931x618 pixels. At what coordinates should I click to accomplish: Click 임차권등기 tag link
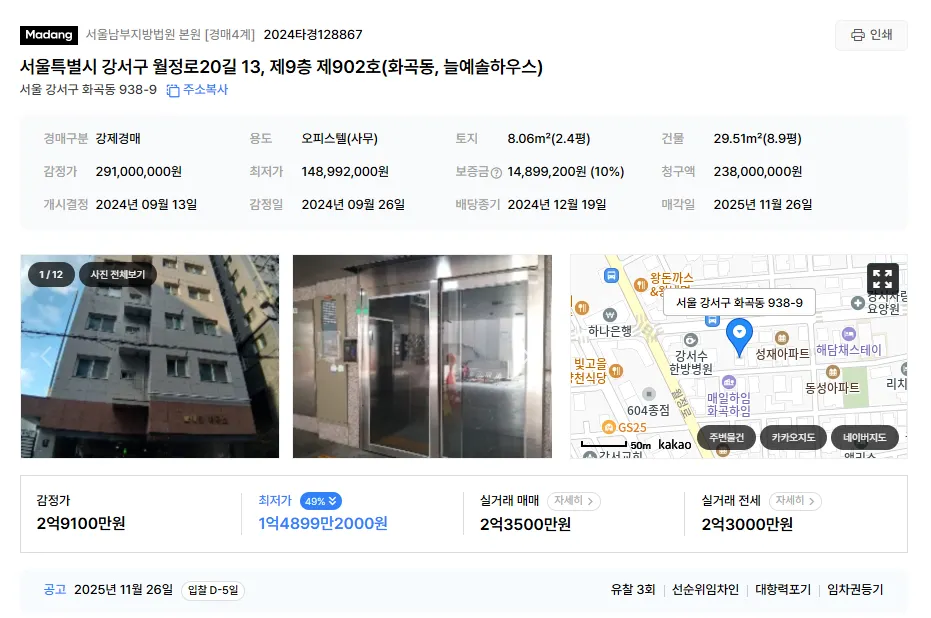point(855,590)
